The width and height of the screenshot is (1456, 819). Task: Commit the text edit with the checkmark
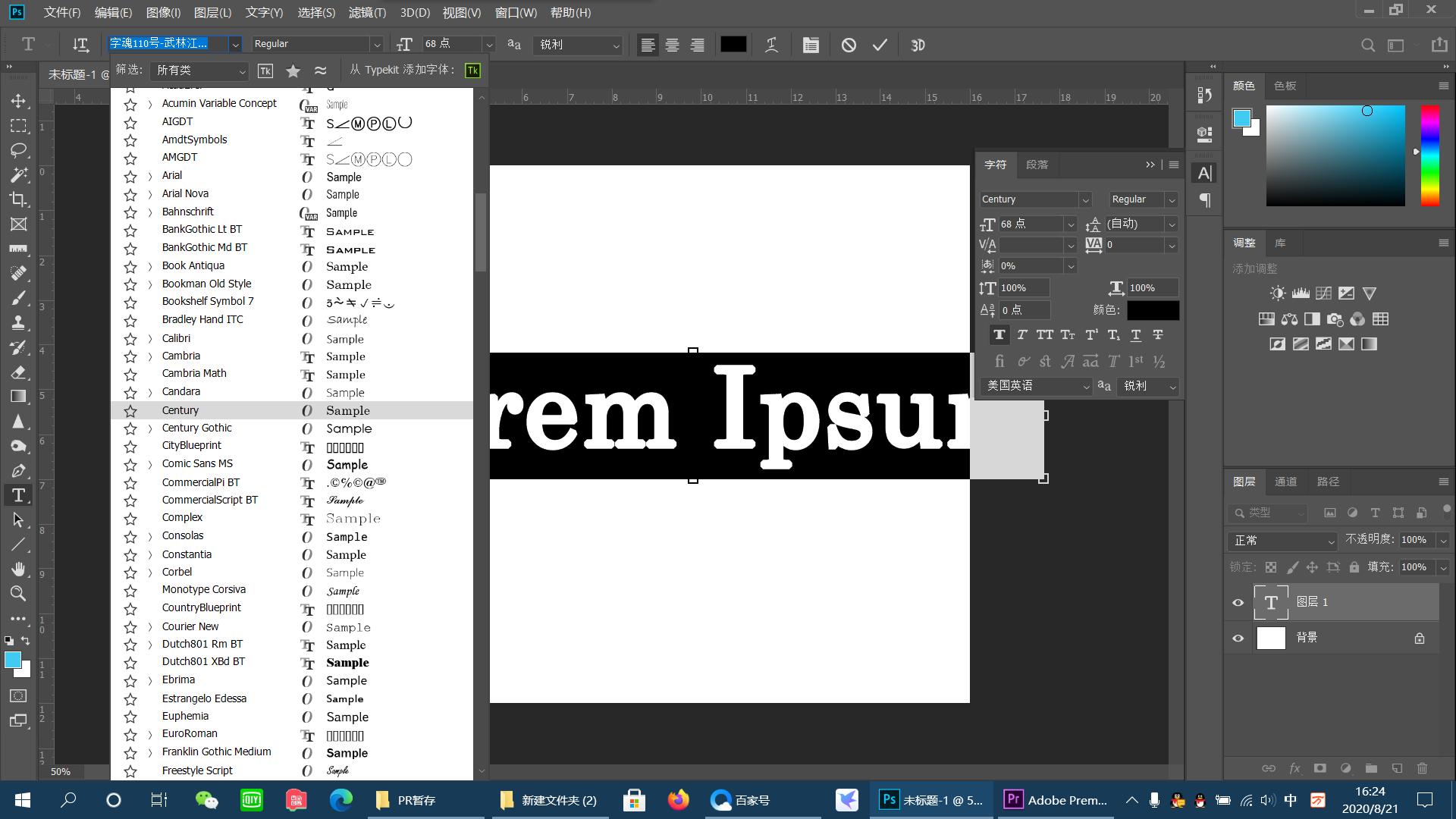coord(880,45)
